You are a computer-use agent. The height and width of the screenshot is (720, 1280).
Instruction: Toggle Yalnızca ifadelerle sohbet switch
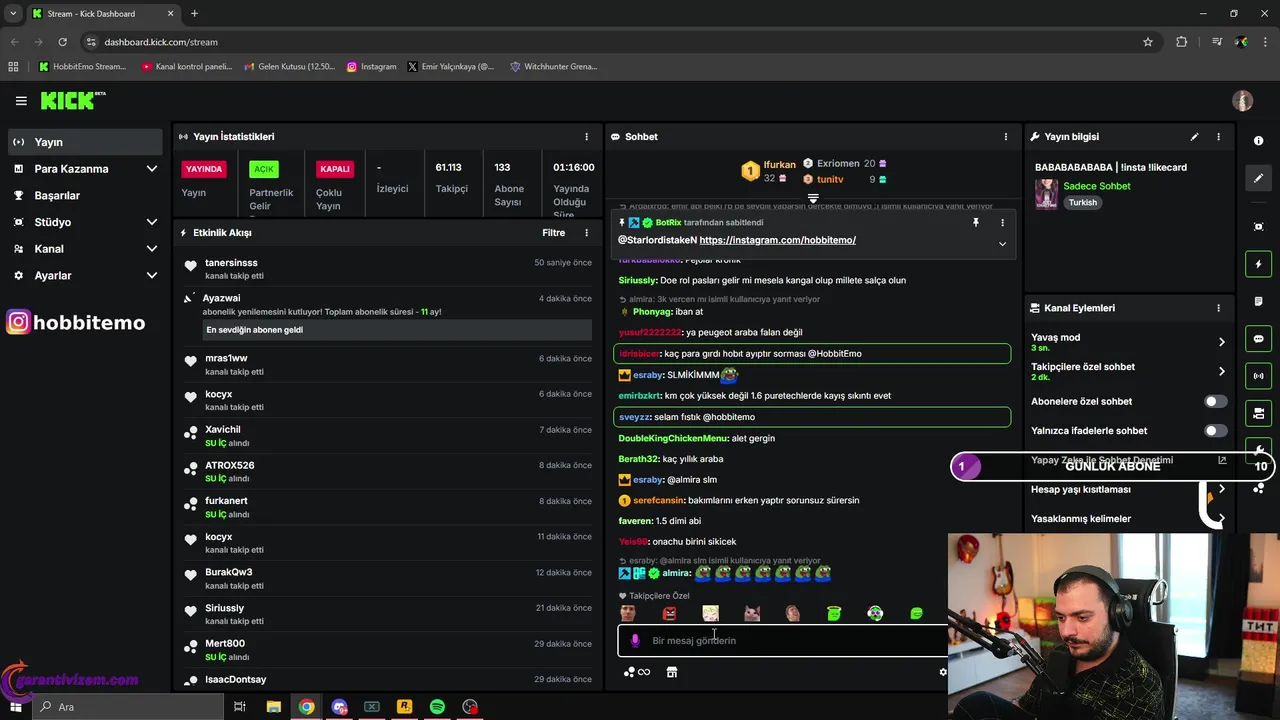coord(1215,431)
